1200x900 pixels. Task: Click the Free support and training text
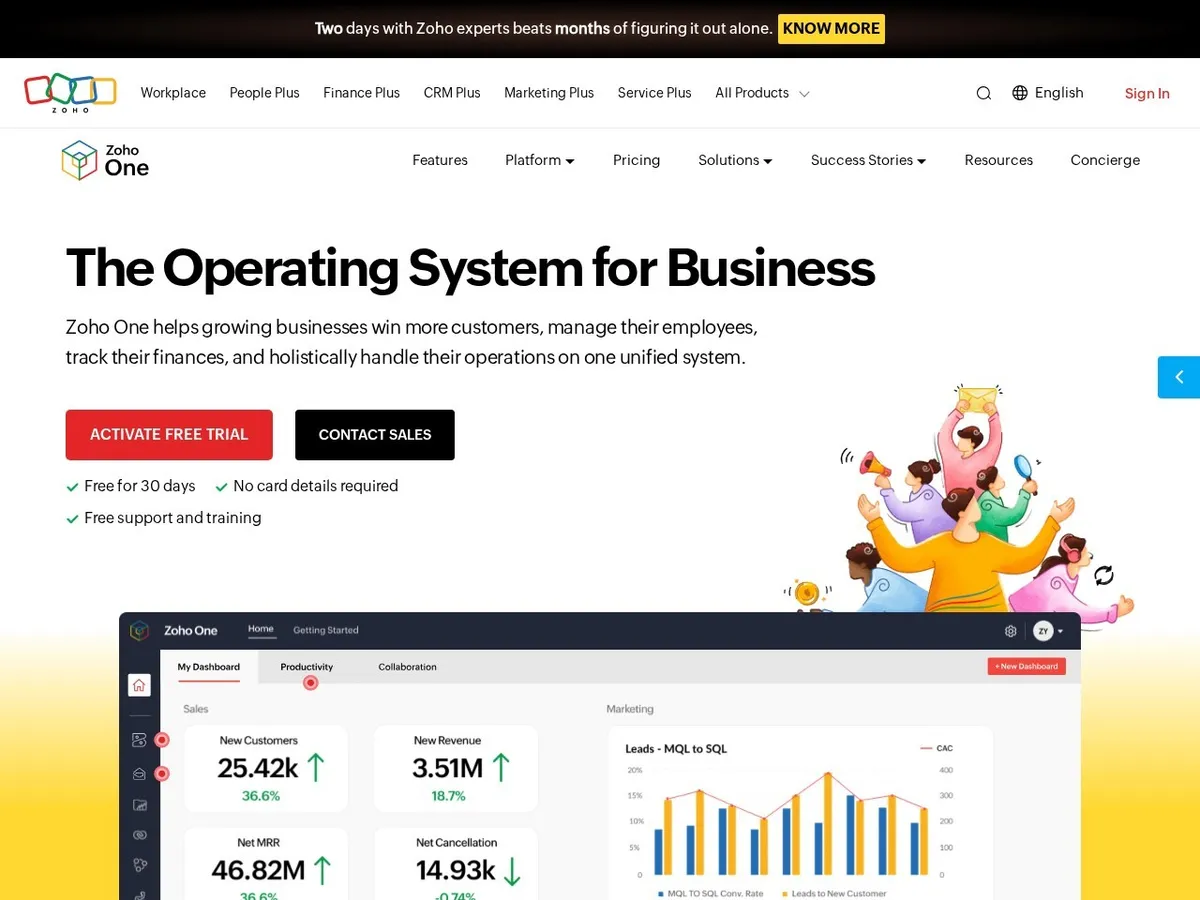click(173, 518)
